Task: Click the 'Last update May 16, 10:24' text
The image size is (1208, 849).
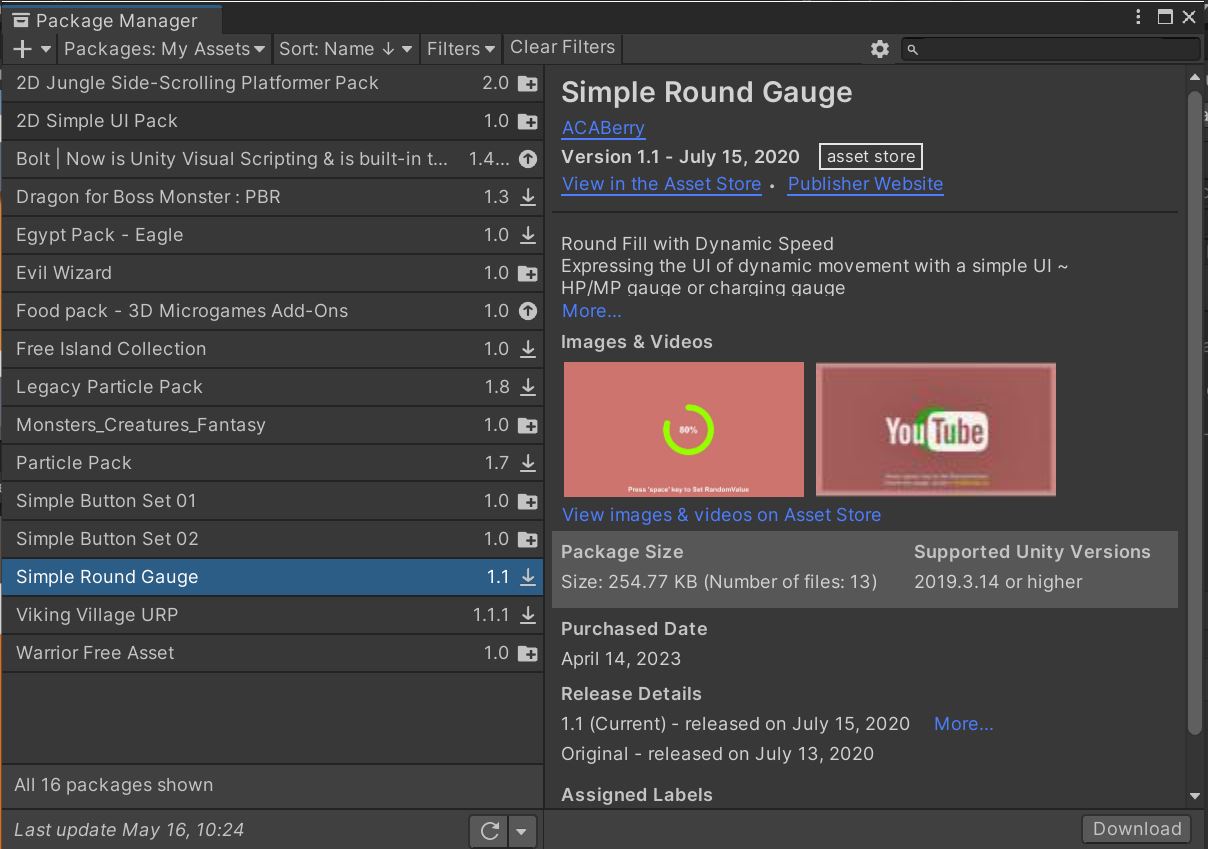Action: tap(129, 830)
